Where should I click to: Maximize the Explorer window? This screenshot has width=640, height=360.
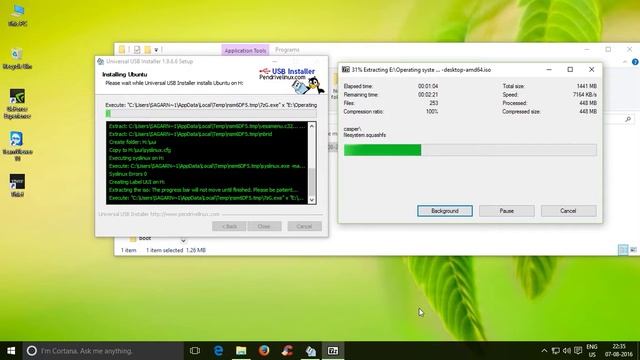click(608, 49)
